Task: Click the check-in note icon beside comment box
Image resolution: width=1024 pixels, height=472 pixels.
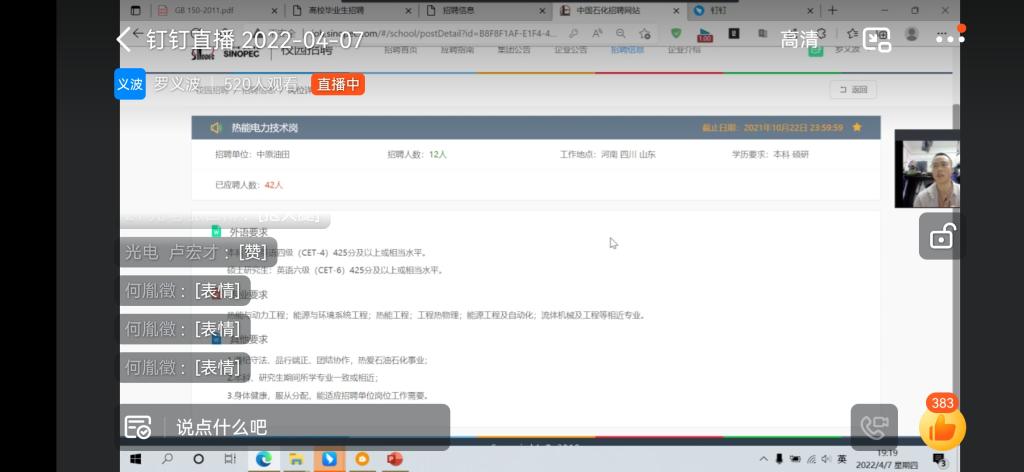Action: [138, 428]
